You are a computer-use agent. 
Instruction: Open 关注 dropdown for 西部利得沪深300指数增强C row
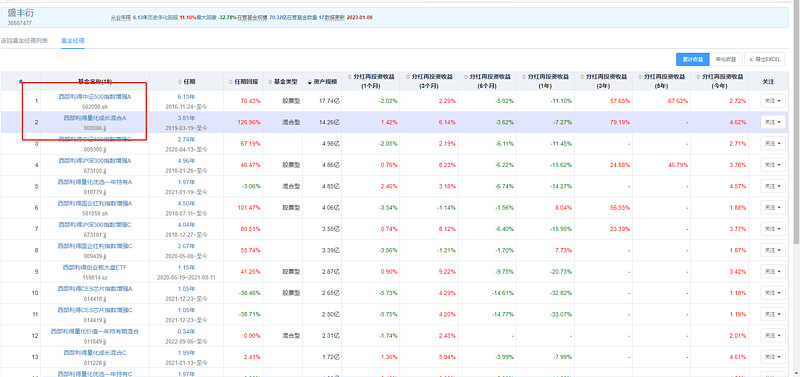click(773, 229)
